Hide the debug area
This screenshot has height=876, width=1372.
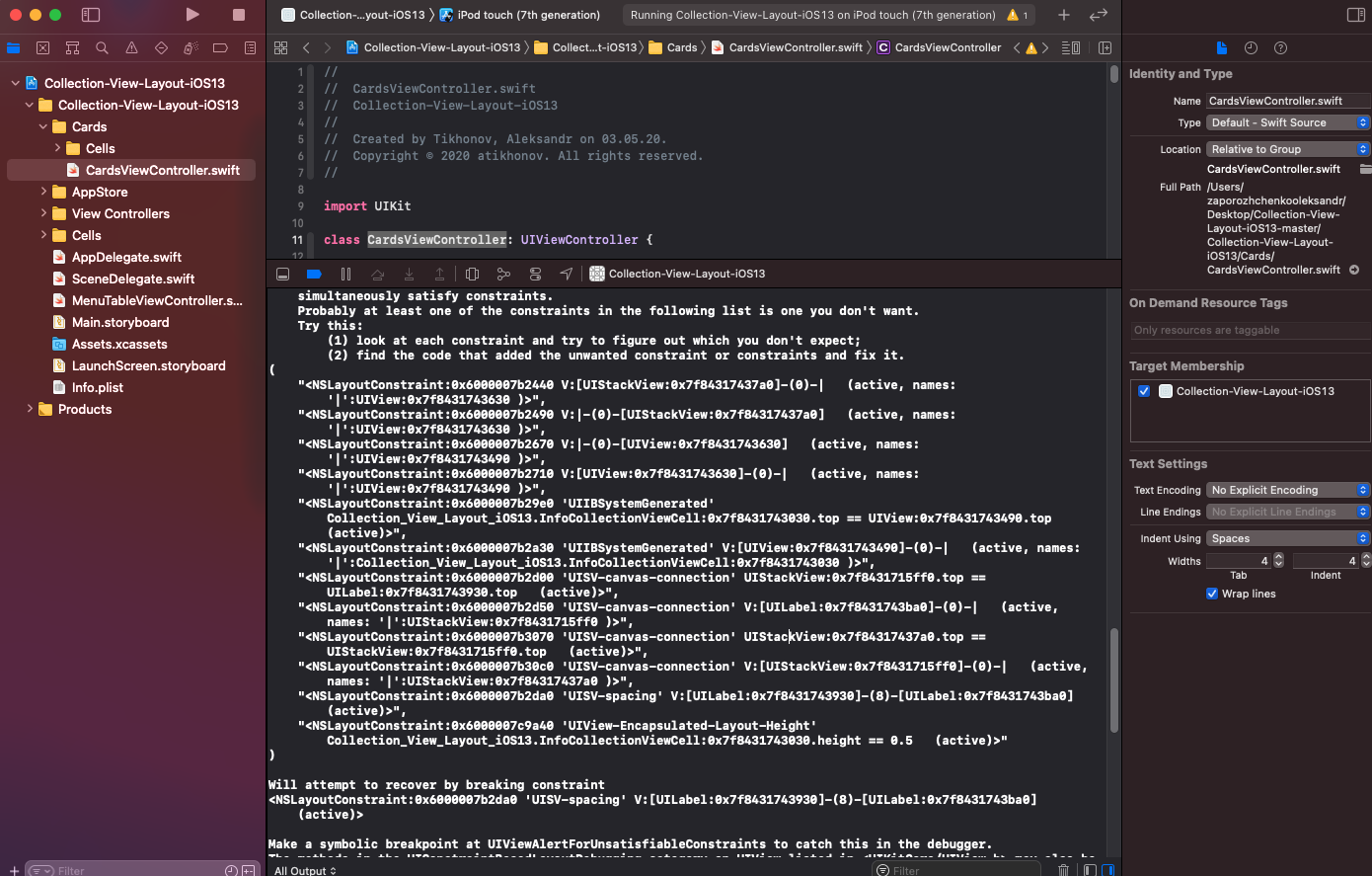(282, 274)
